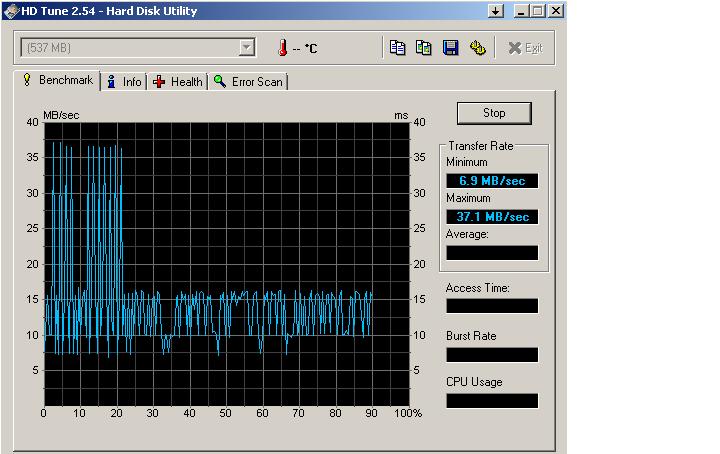Screen dimensions: 720x454
Task: Switch to the Benchmark tab
Action: pos(57,81)
